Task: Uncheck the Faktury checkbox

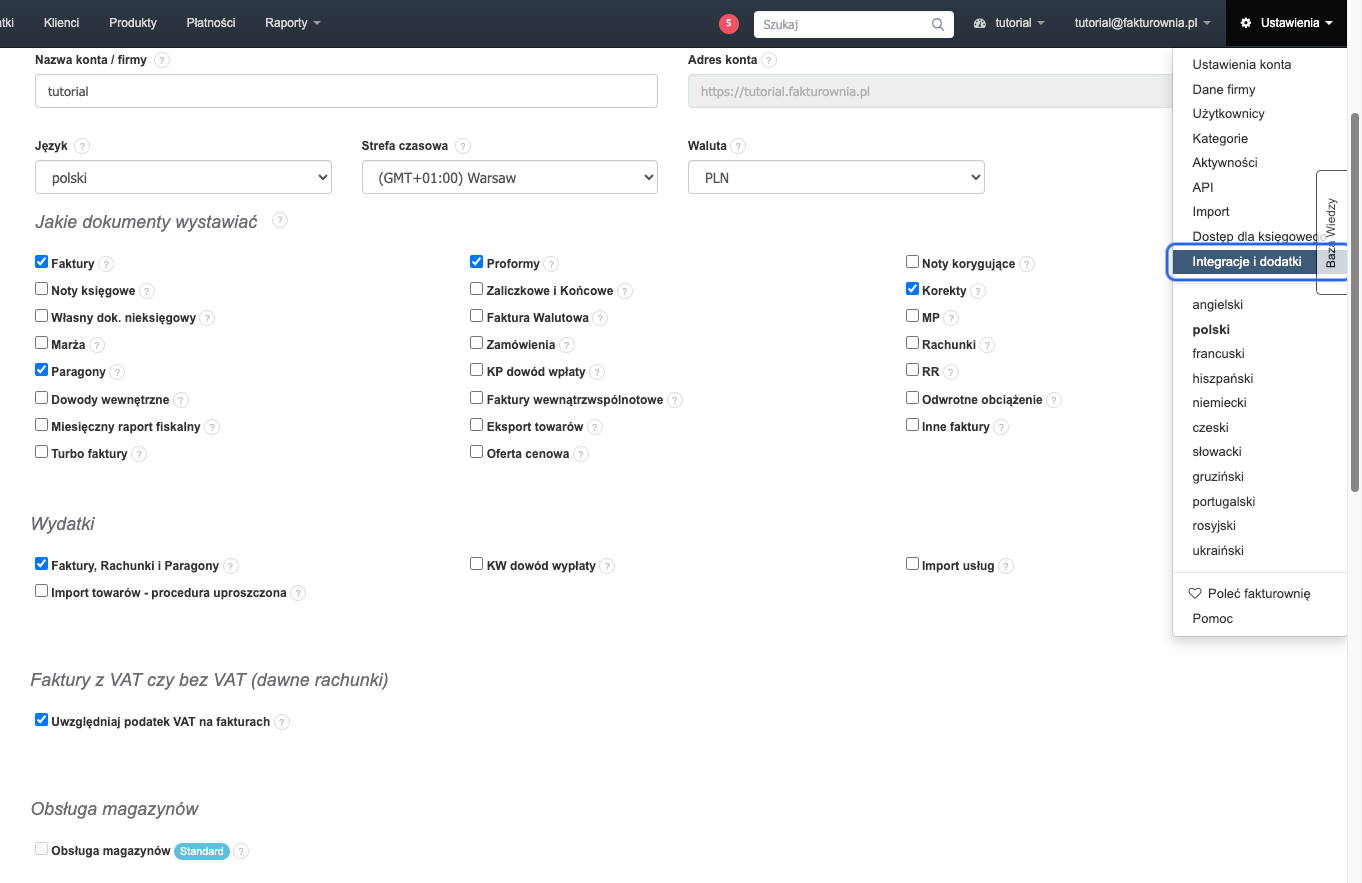Action: pyautogui.click(x=42, y=262)
